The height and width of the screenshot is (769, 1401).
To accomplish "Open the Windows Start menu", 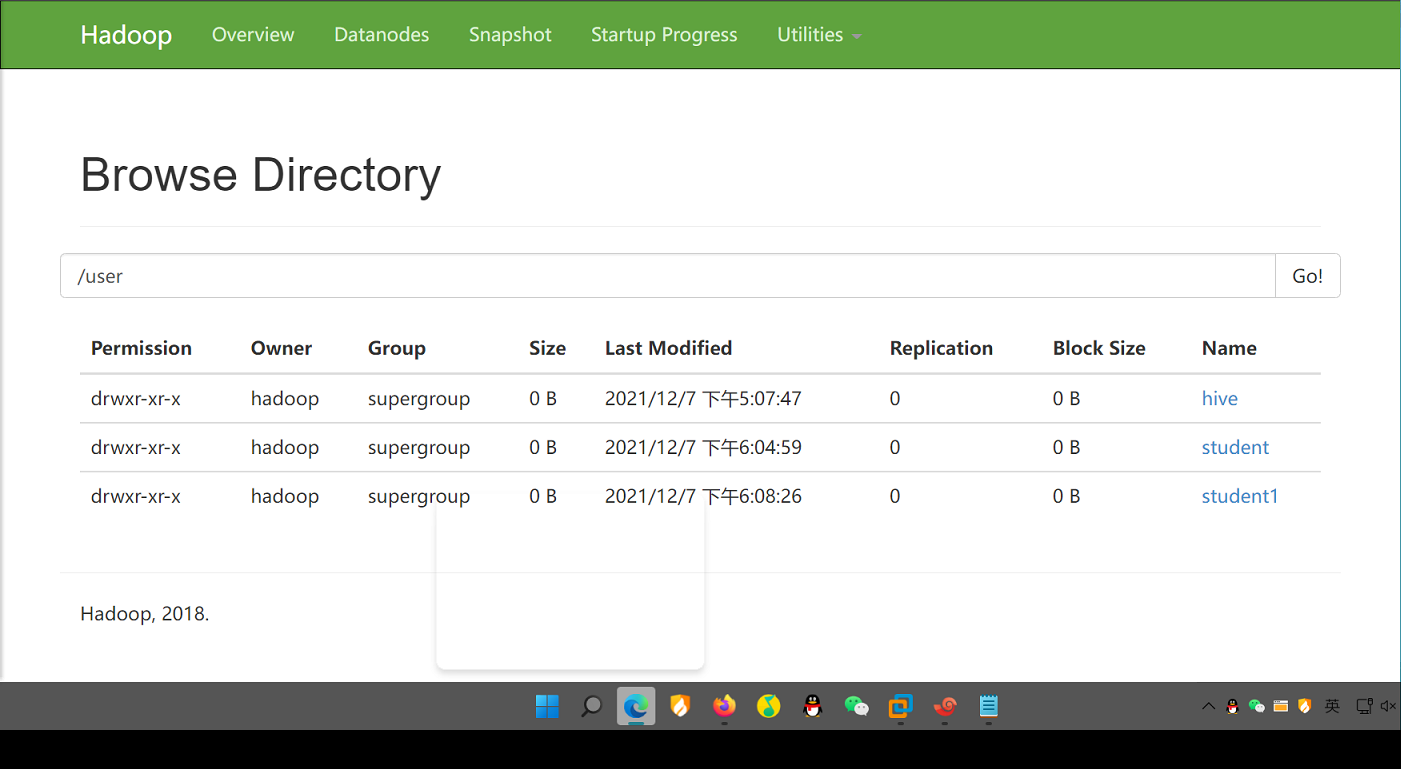I will click(x=547, y=707).
